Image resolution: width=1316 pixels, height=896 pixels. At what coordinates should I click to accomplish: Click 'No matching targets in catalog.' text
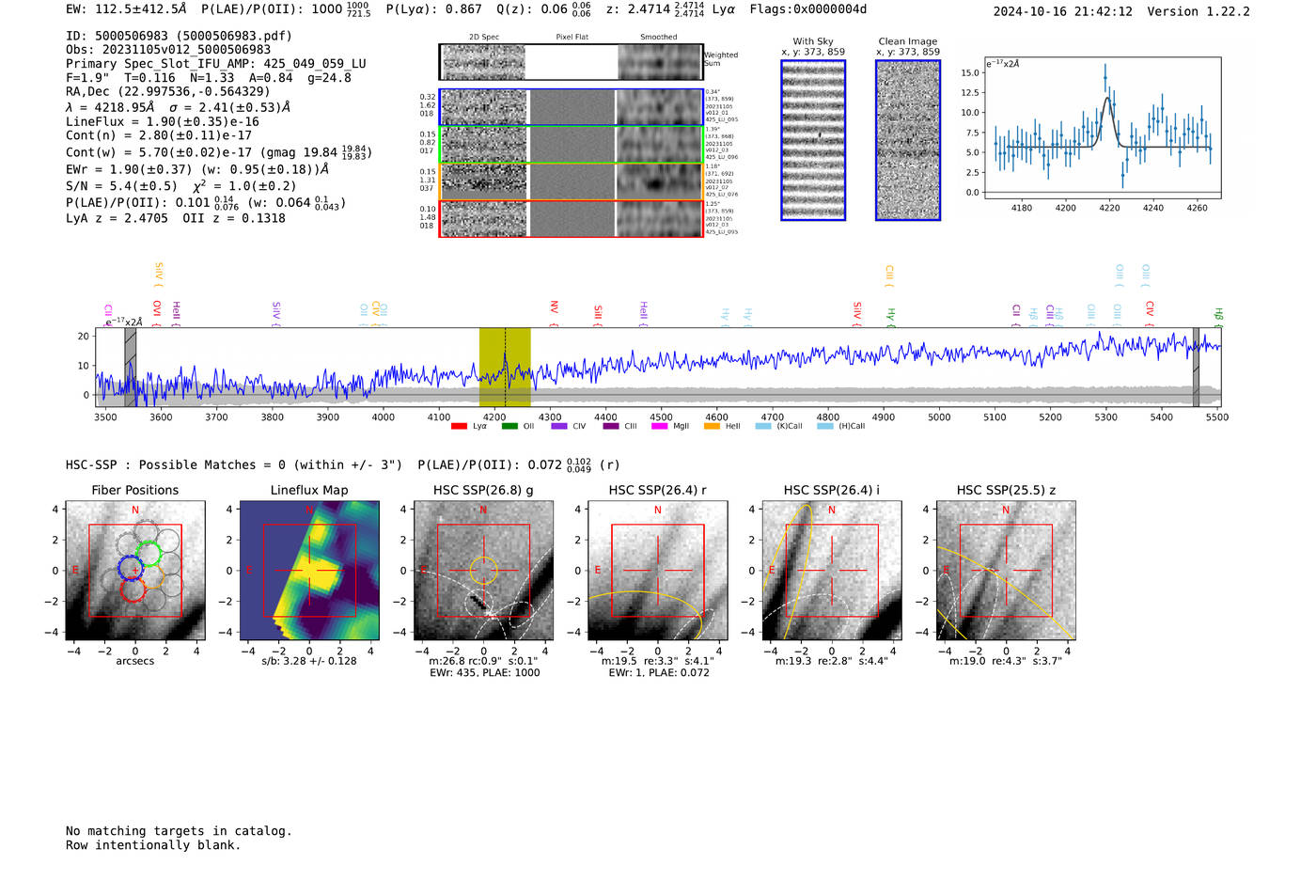pos(179,830)
